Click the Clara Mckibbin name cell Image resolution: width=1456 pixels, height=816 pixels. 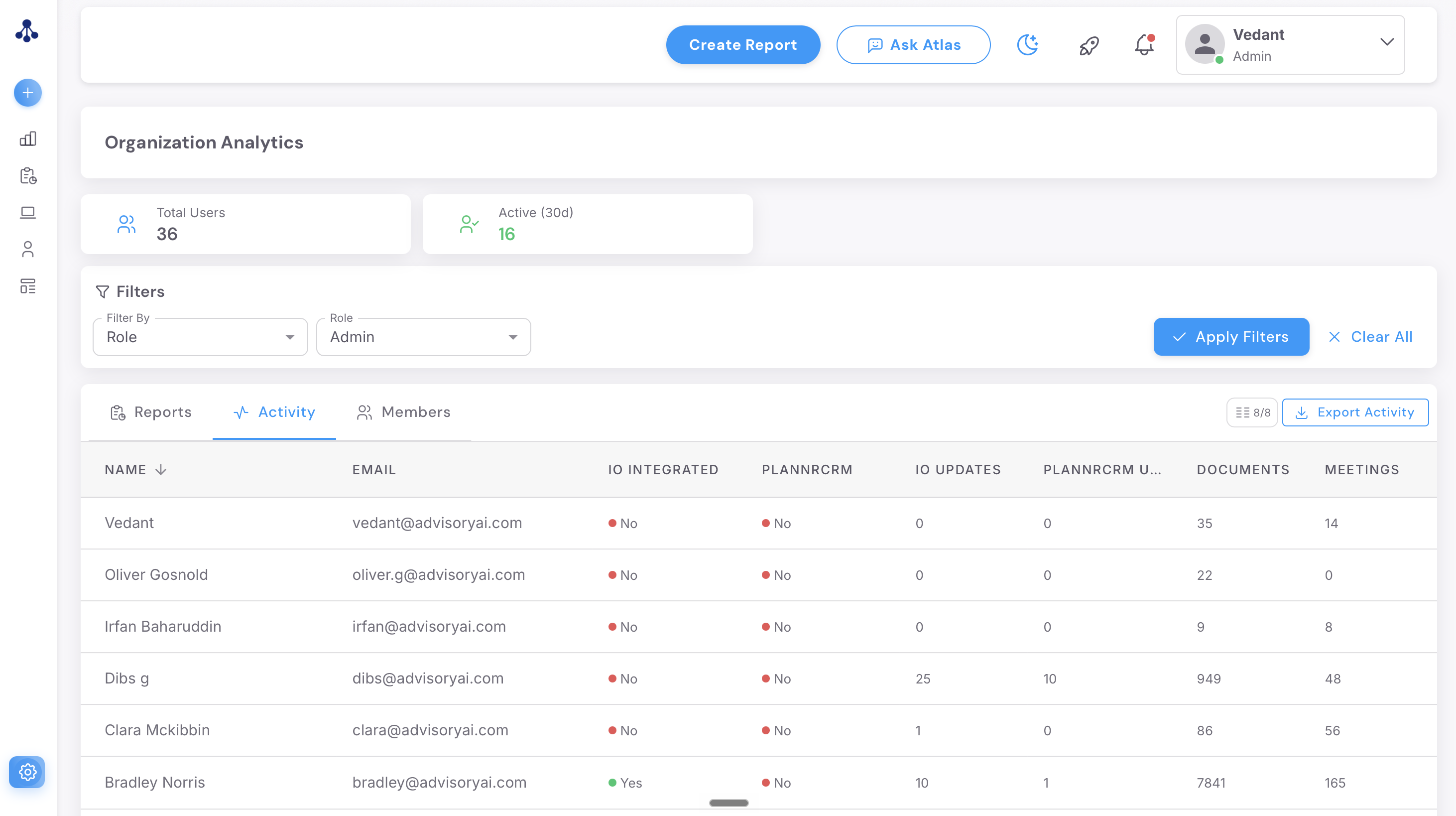coord(157,731)
